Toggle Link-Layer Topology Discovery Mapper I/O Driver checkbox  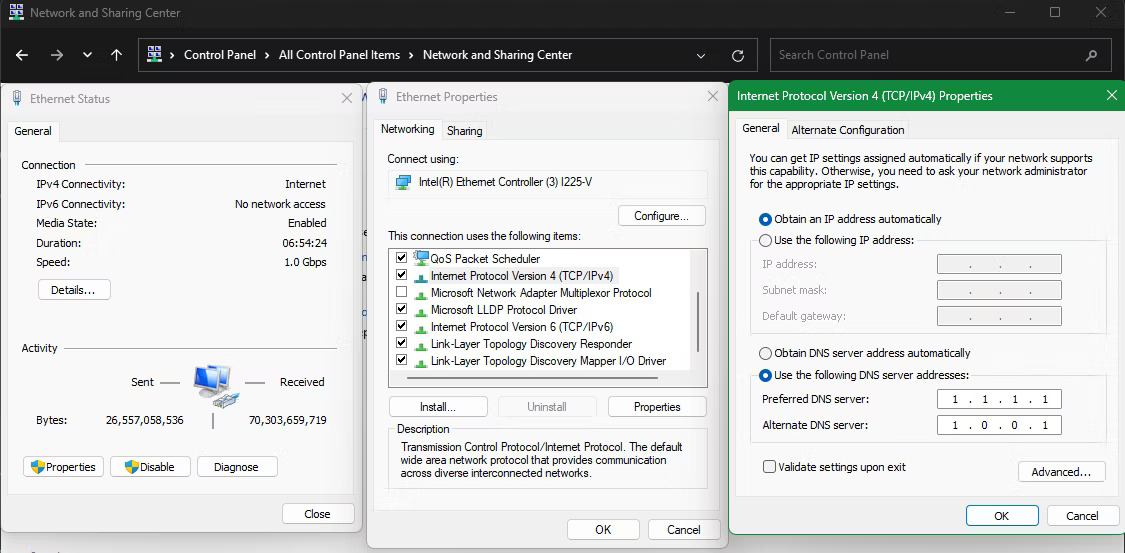(x=401, y=360)
